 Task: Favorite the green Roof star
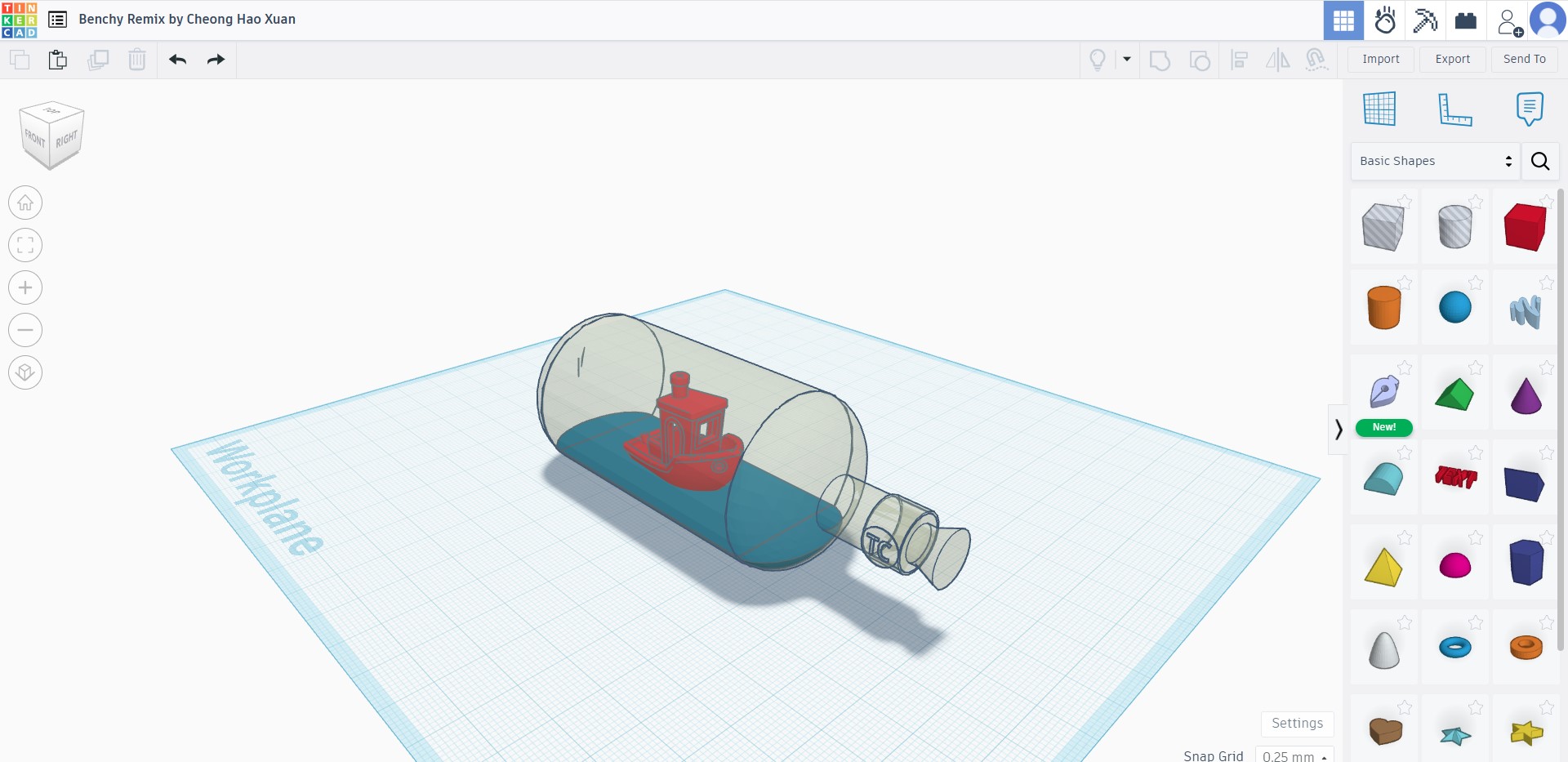1476,368
